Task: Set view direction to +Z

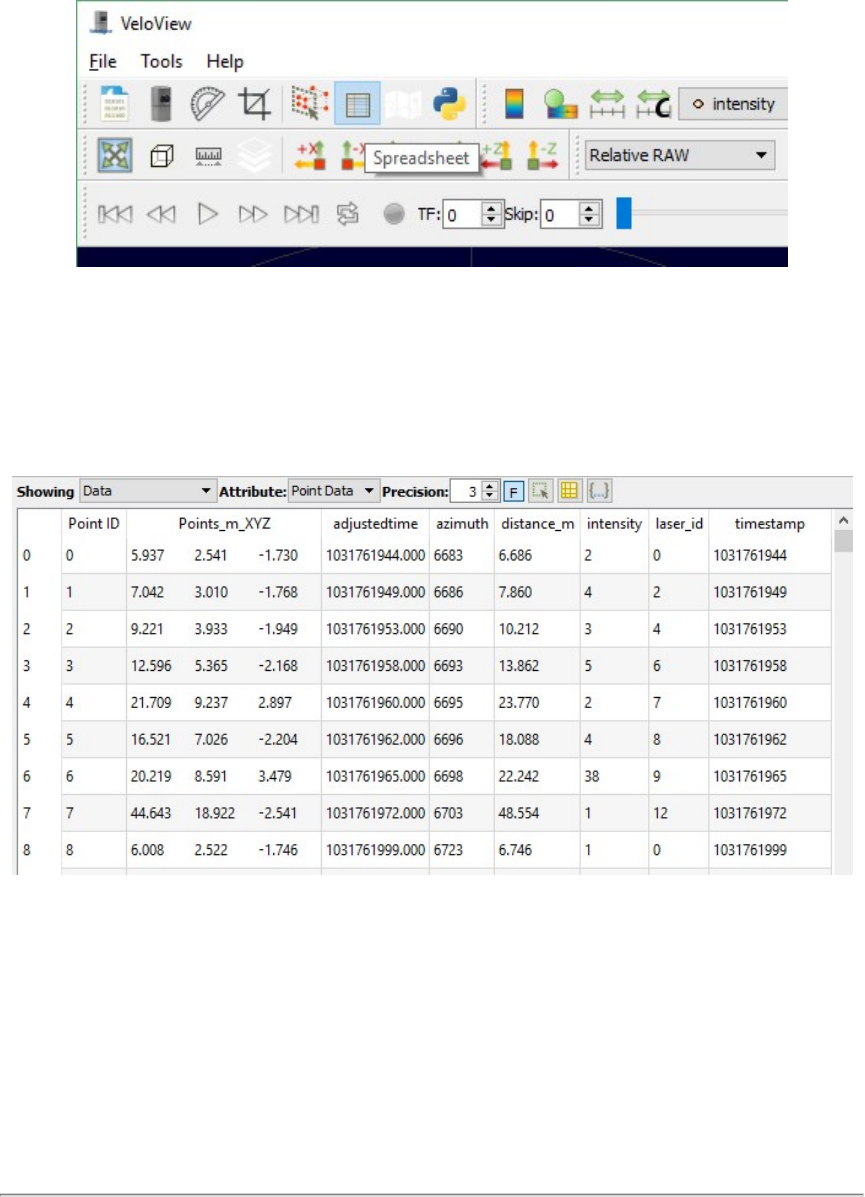Action: pyautogui.click(x=496, y=156)
